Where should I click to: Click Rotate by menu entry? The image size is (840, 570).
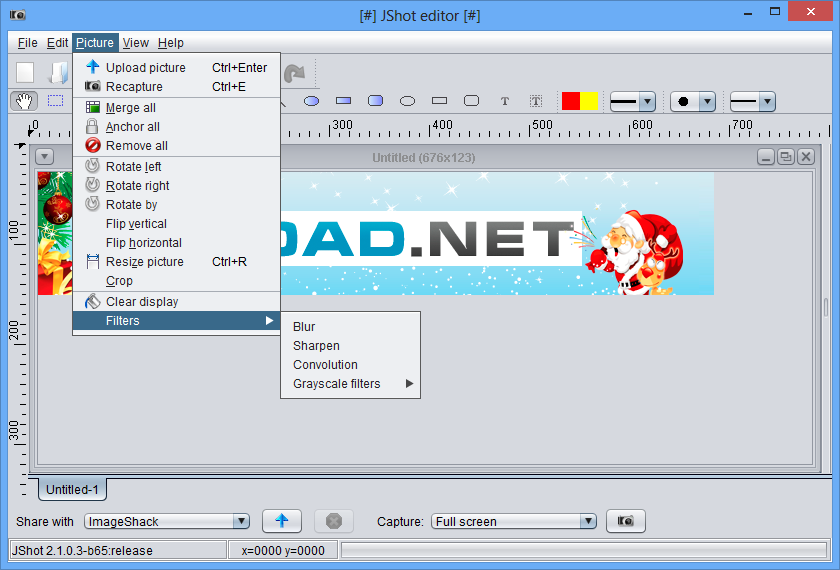tap(176, 205)
